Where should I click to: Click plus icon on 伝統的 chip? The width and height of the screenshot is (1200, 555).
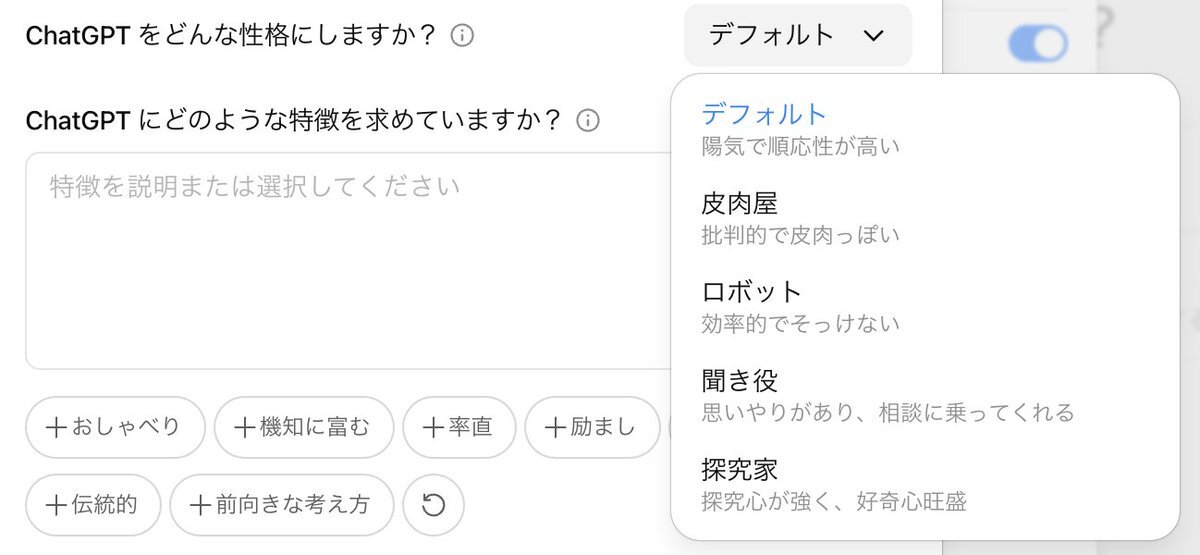[x=57, y=505]
